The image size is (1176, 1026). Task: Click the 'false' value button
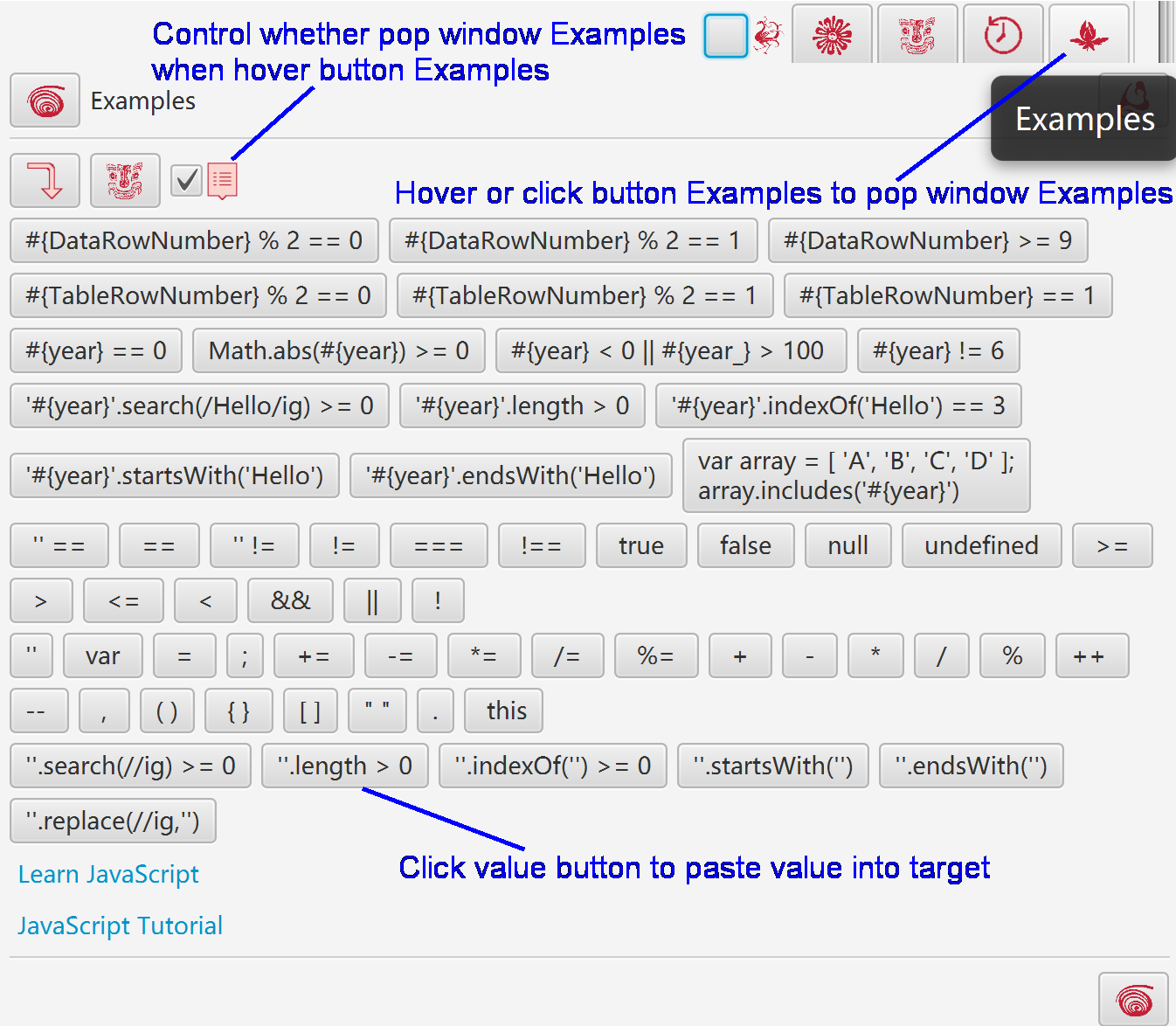tap(746, 545)
